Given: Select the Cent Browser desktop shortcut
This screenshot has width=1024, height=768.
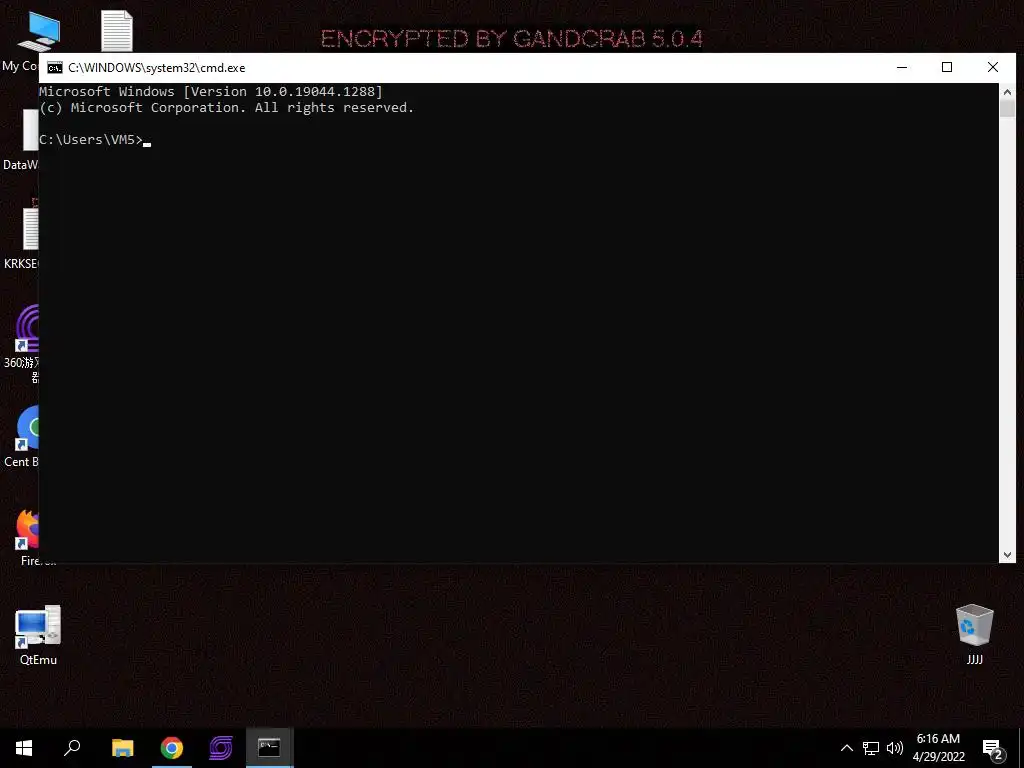Looking at the screenshot, I should coord(22,438).
